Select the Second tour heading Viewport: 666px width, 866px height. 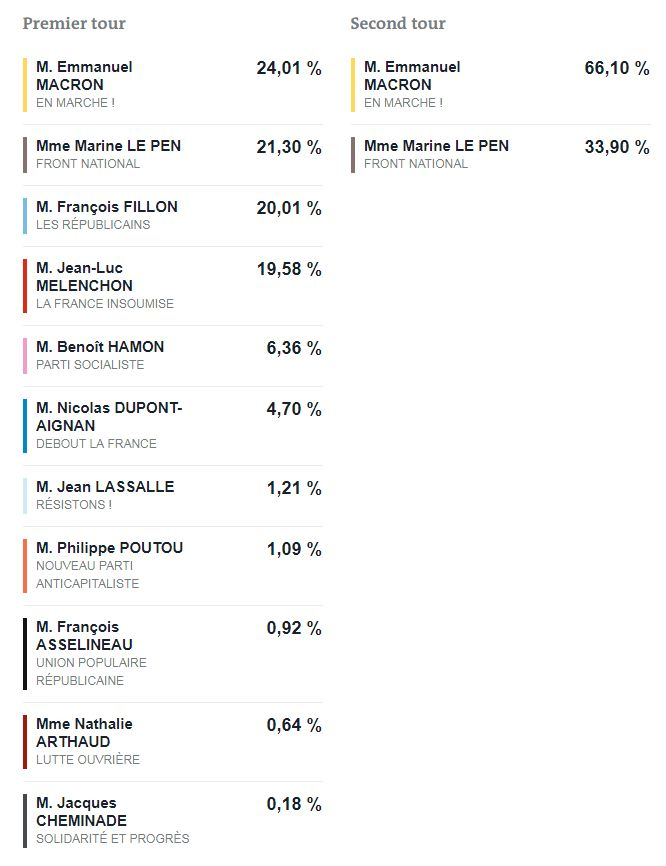click(398, 23)
